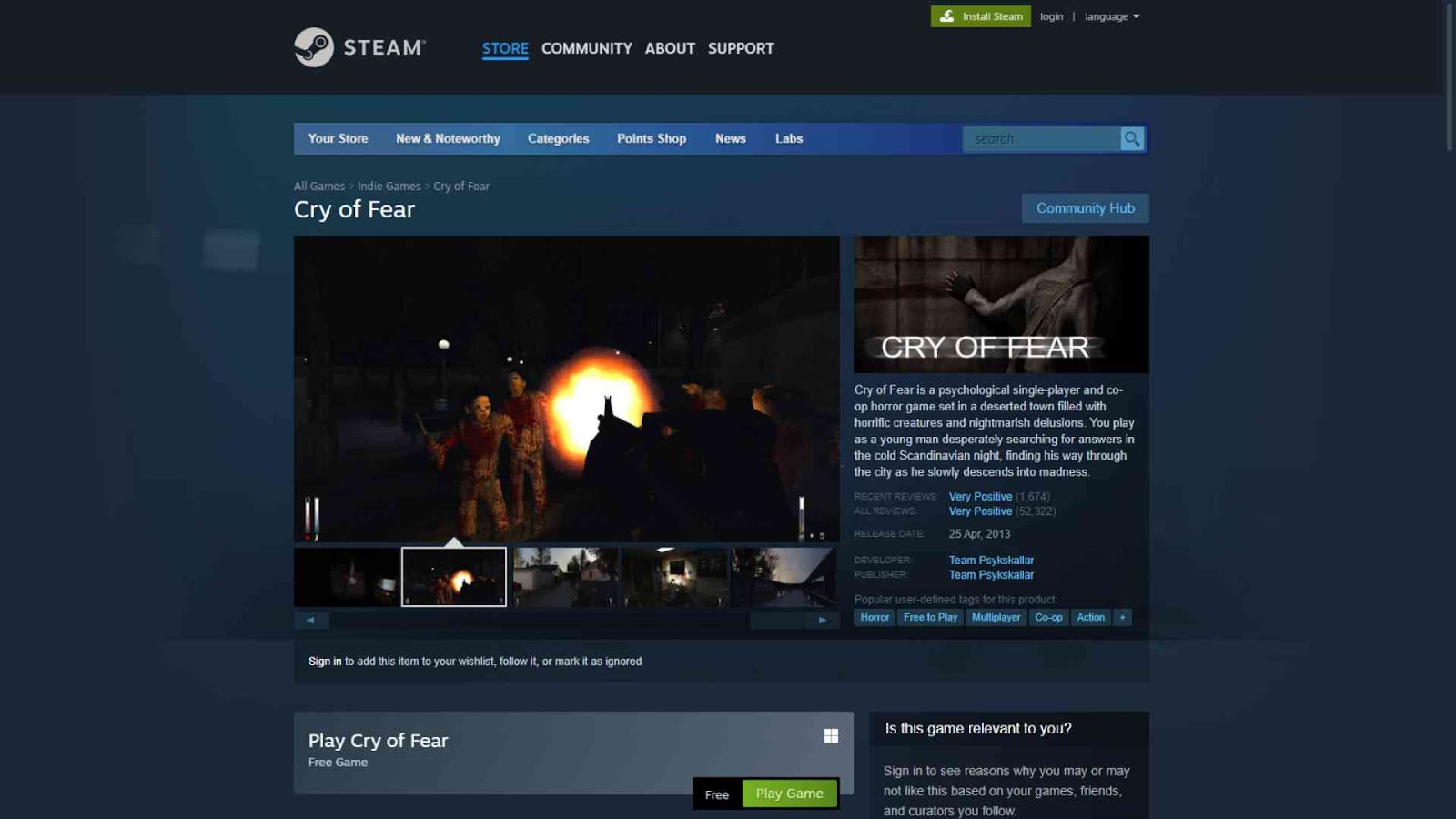Click the search magnifier icon

[1132, 138]
